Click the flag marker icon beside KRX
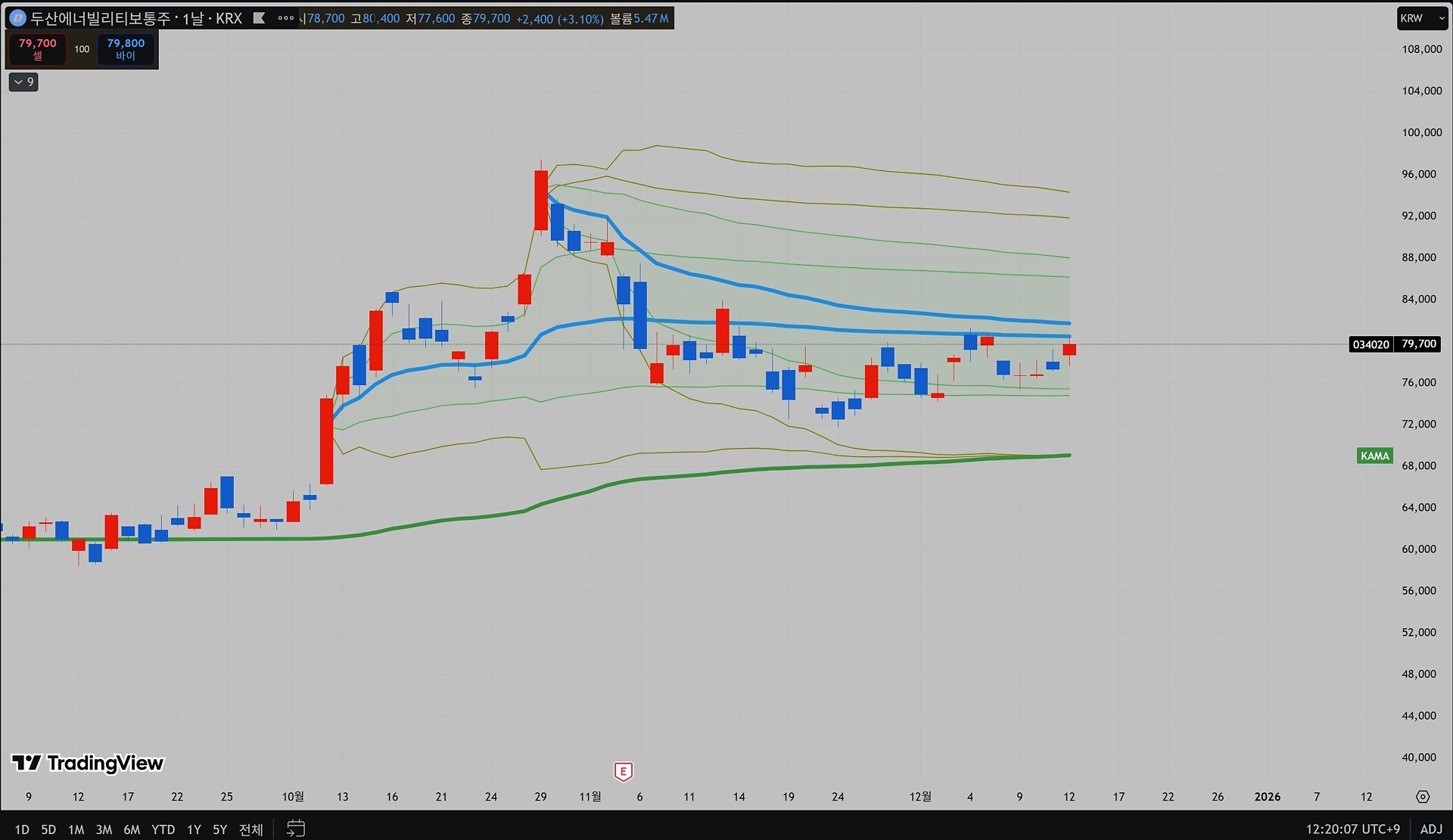This screenshot has height=840, width=1453. click(x=259, y=18)
